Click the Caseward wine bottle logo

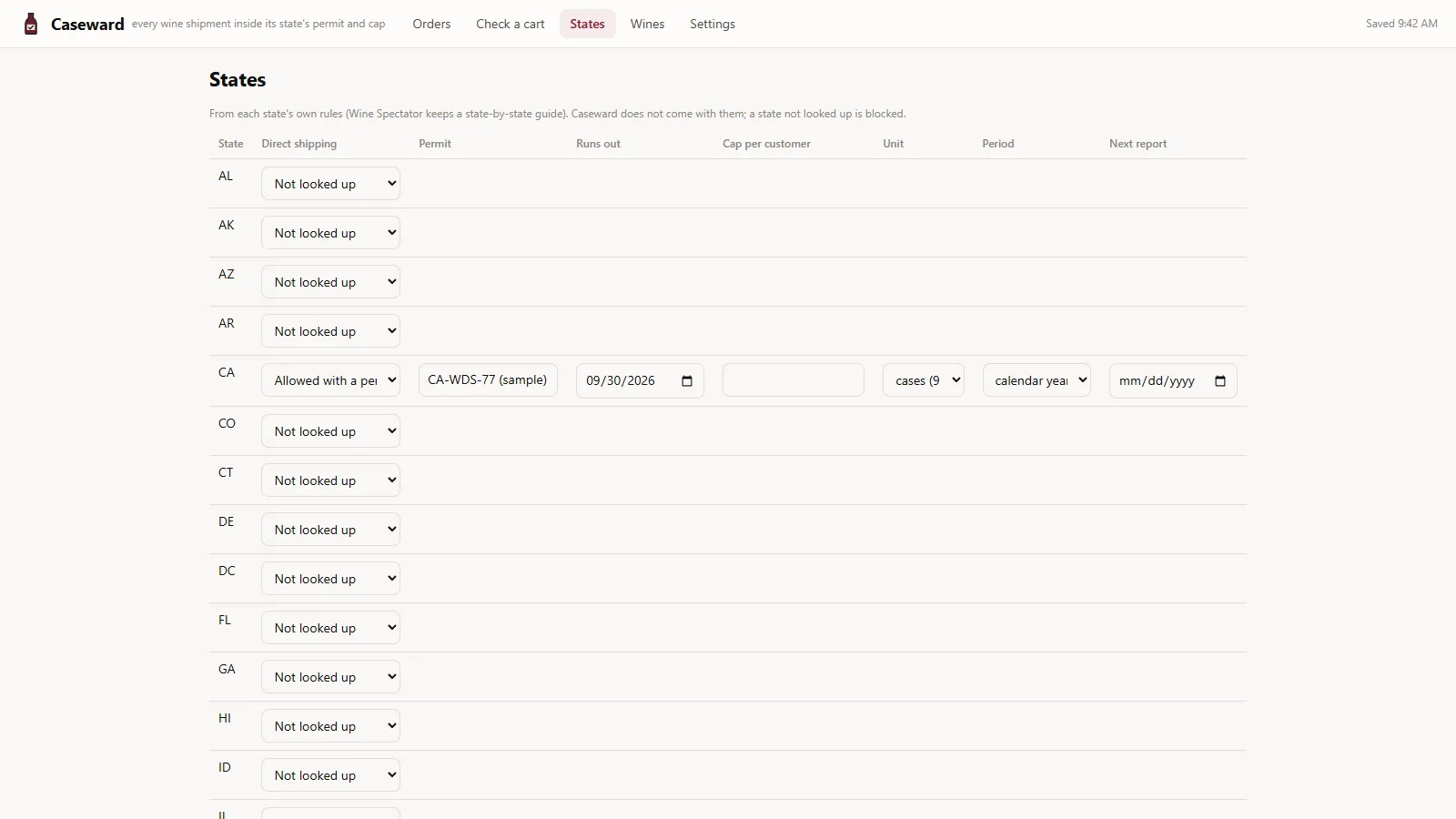coord(31,24)
